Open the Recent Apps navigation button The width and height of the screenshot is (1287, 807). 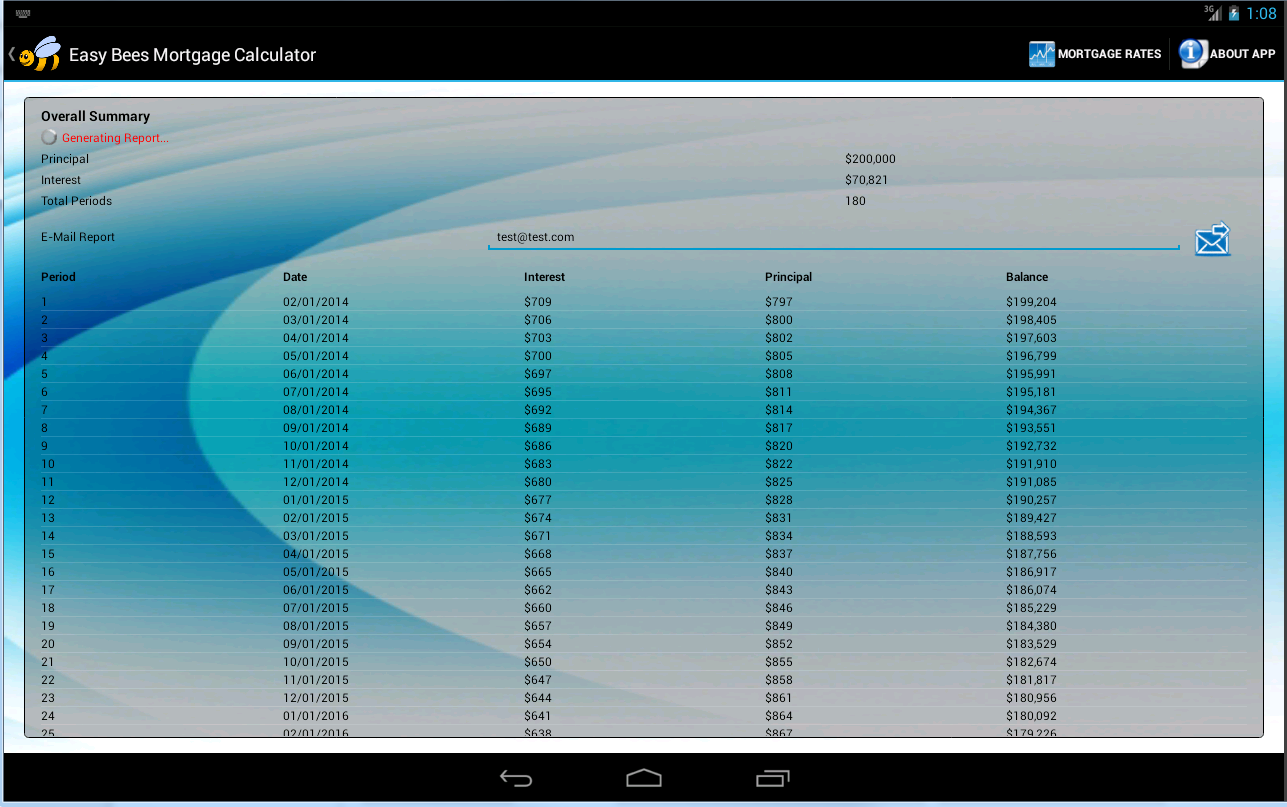point(772,778)
